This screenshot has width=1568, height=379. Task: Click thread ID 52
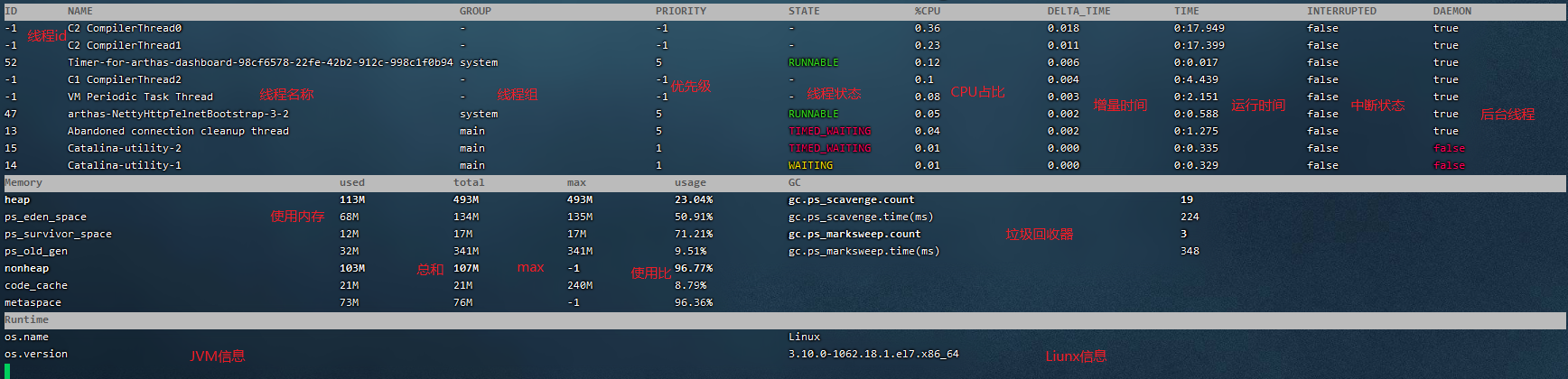pyautogui.click(x=11, y=62)
